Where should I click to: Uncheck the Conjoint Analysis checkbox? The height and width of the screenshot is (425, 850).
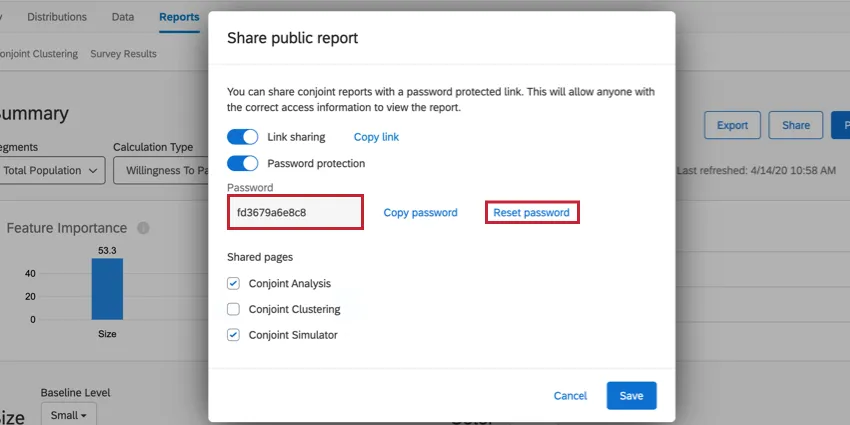click(233, 284)
